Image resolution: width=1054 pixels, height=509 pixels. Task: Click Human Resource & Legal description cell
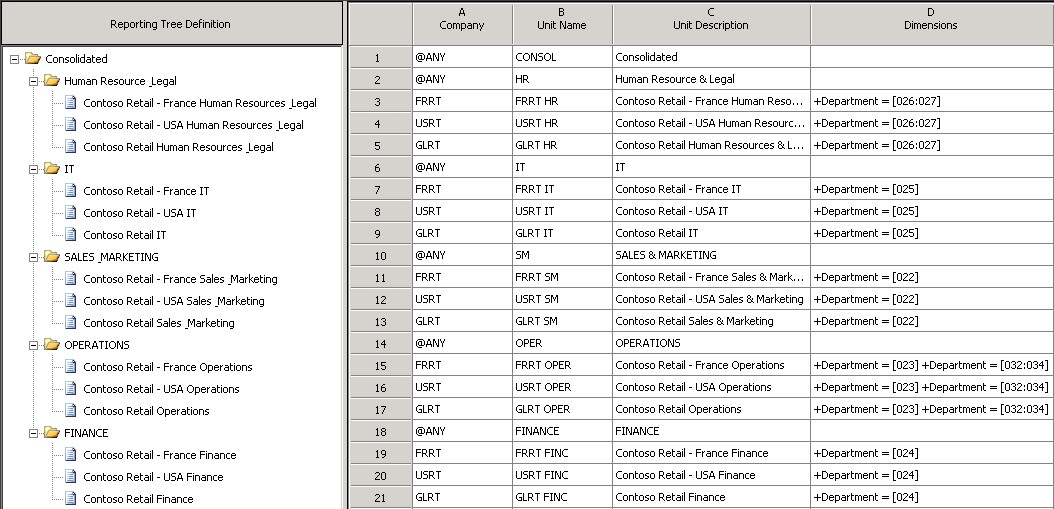click(711, 79)
